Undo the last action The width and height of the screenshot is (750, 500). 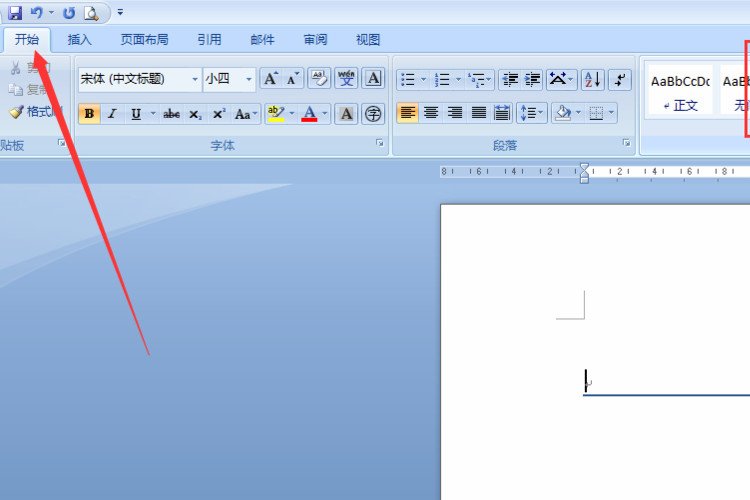pyautogui.click(x=37, y=13)
